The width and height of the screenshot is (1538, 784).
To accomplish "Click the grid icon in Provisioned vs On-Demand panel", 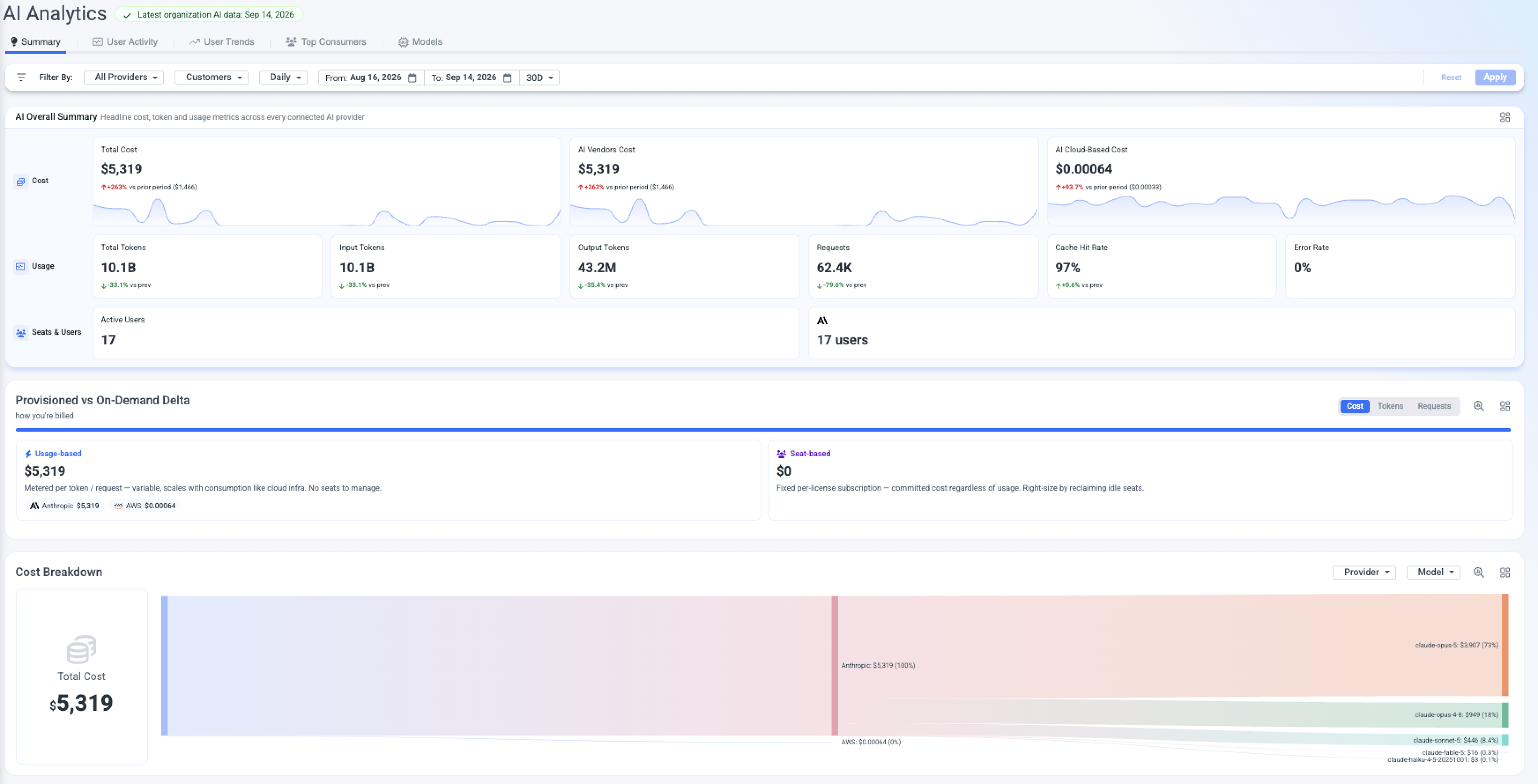I will click(1505, 406).
